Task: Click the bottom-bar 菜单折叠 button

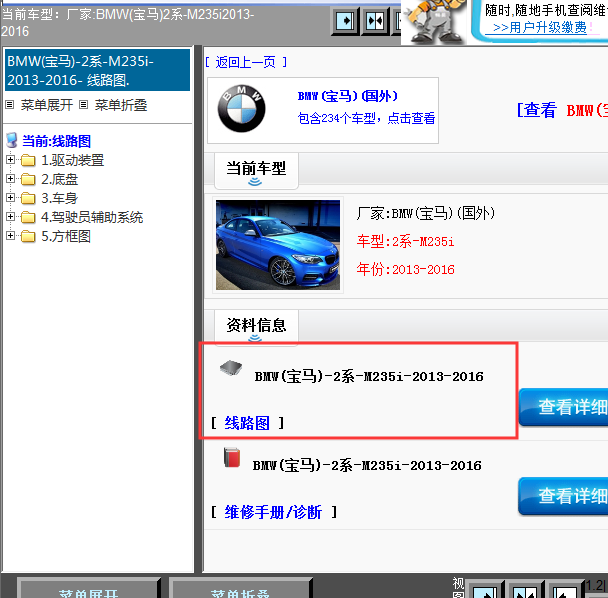Action: [240, 589]
